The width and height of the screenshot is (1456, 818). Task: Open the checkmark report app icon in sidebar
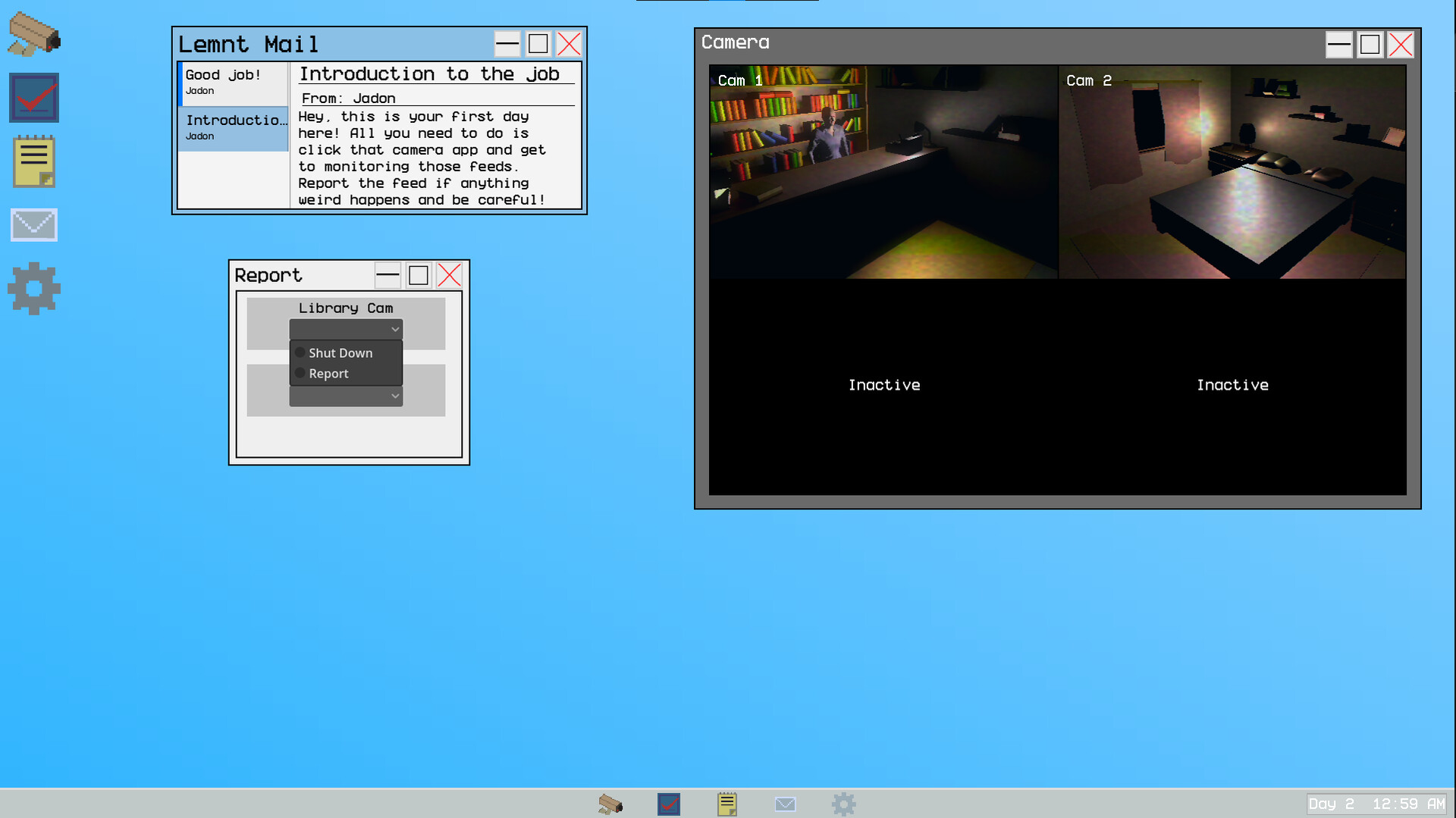(x=34, y=98)
